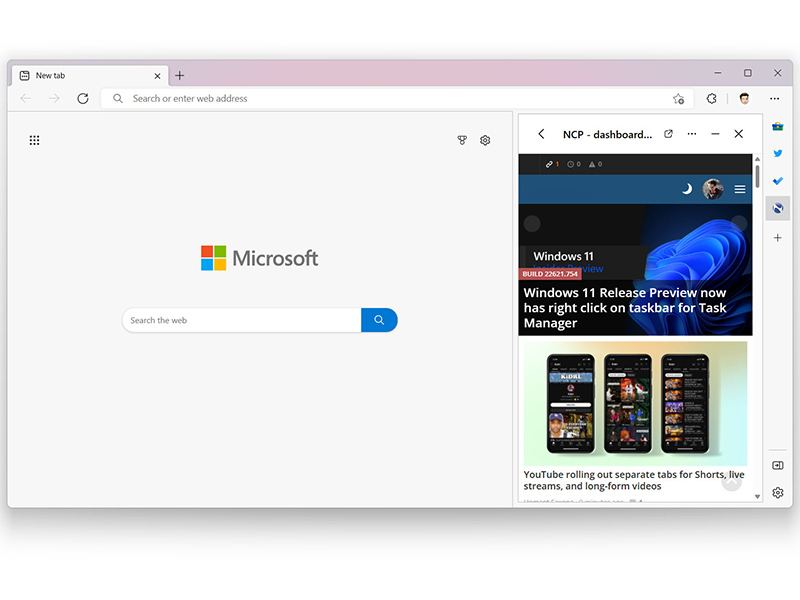The height and width of the screenshot is (600, 800).
Task: Open the browser profile avatar
Action: click(x=744, y=98)
